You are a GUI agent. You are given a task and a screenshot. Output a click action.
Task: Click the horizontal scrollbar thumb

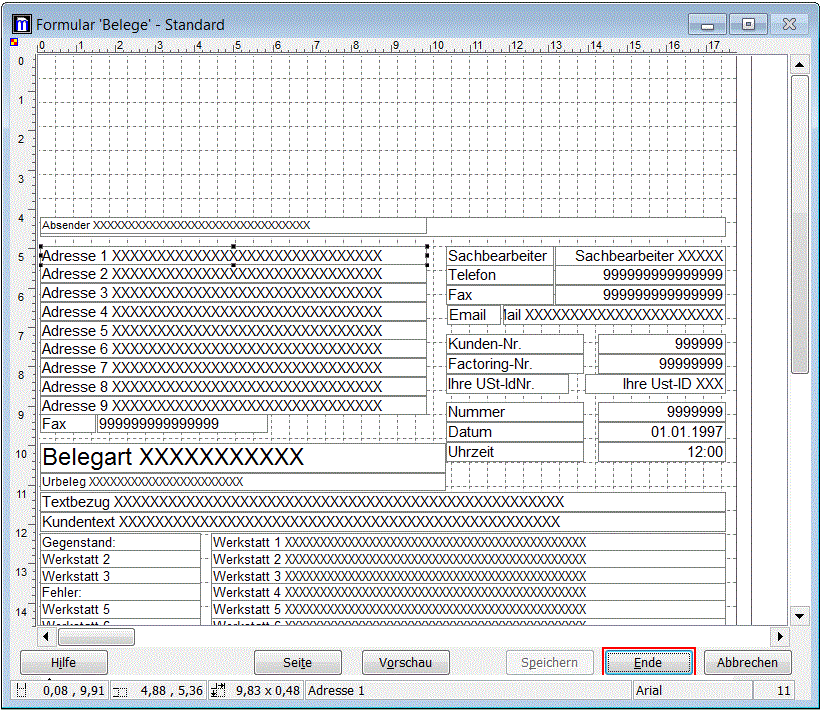[96, 637]
